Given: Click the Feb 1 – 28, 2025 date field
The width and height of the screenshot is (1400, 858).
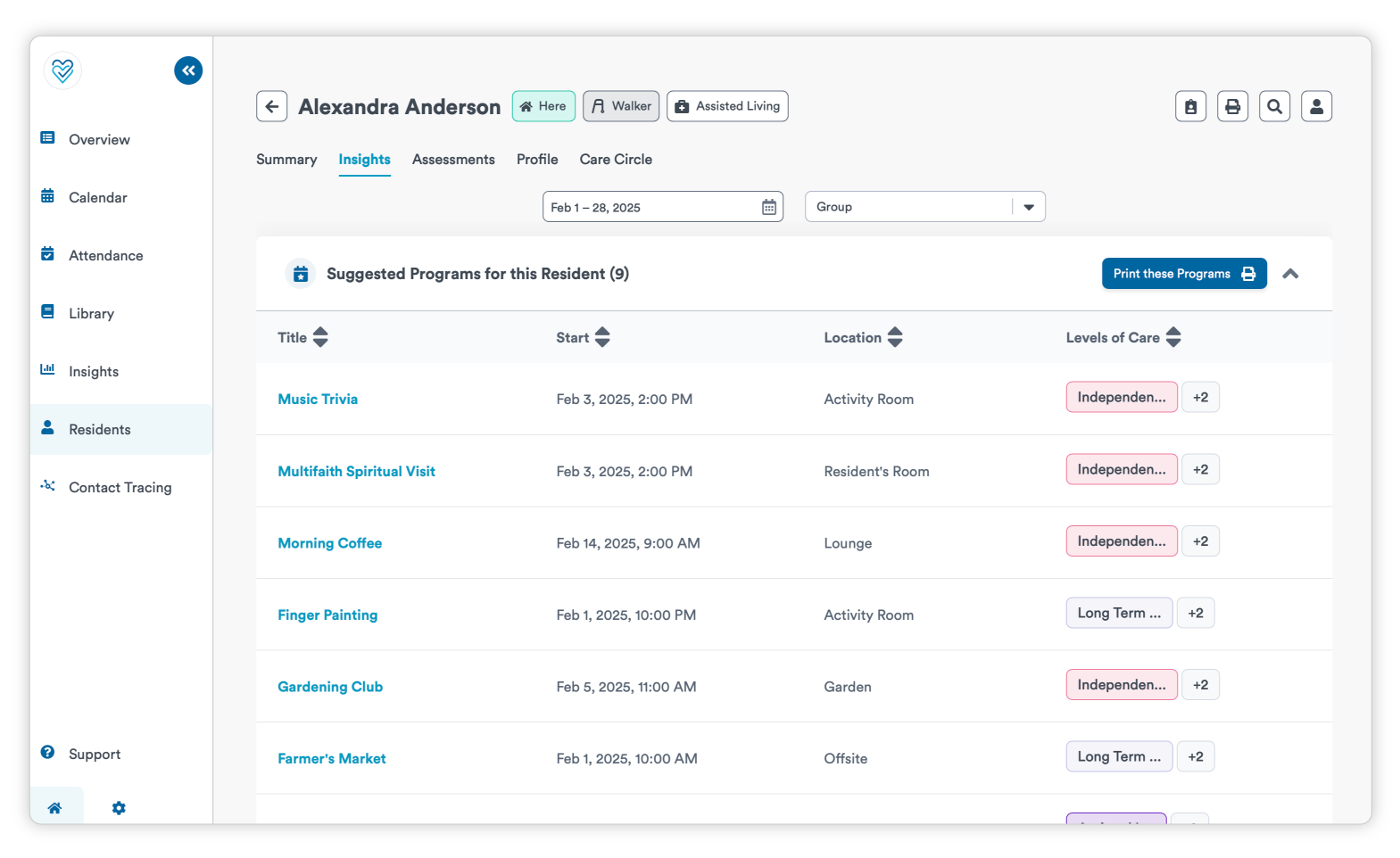Looking at the screenshot, I should point(663,207).
